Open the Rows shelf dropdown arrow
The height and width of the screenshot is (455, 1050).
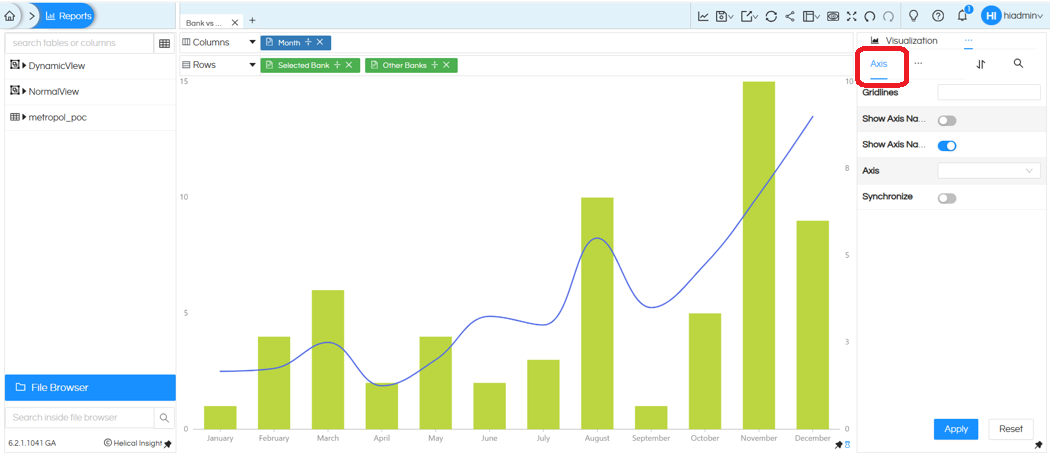252,65
